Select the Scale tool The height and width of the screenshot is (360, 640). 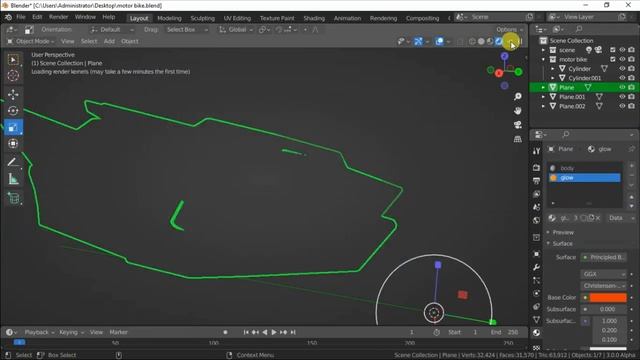pos(13,127)
